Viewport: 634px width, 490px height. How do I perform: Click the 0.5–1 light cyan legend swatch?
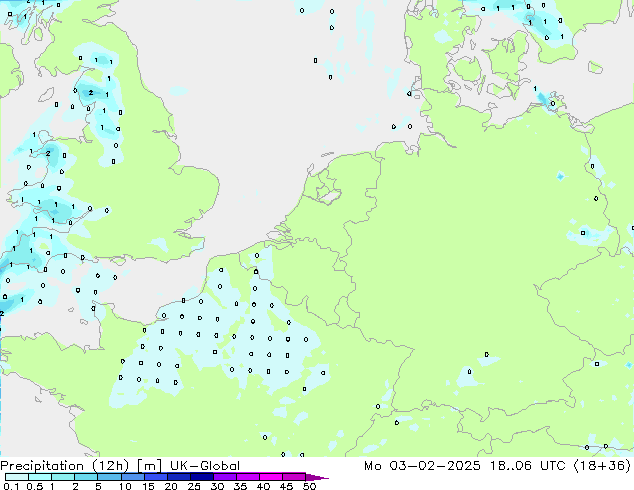click(x=40, y=477)
